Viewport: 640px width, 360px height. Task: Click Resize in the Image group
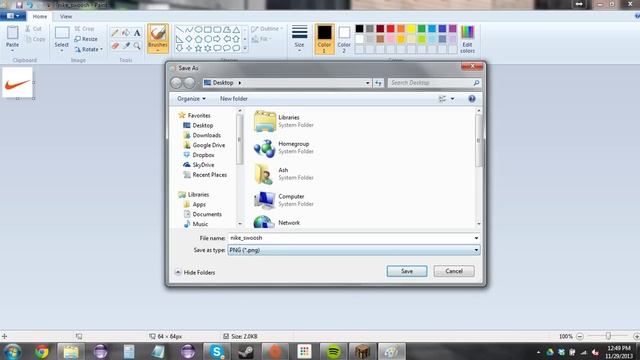tap(86, 39)
